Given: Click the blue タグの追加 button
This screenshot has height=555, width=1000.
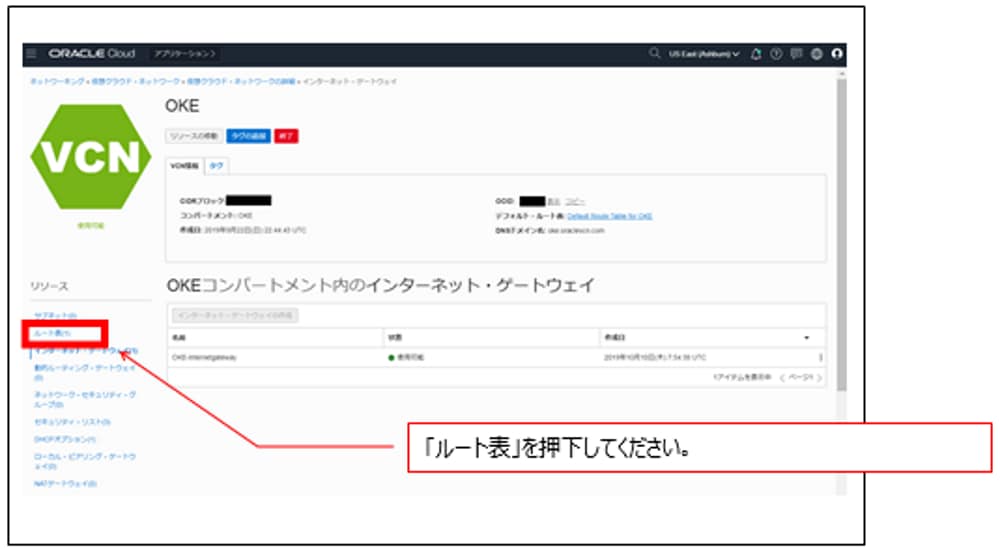Looking at the screenshot, I should (248, 136).
